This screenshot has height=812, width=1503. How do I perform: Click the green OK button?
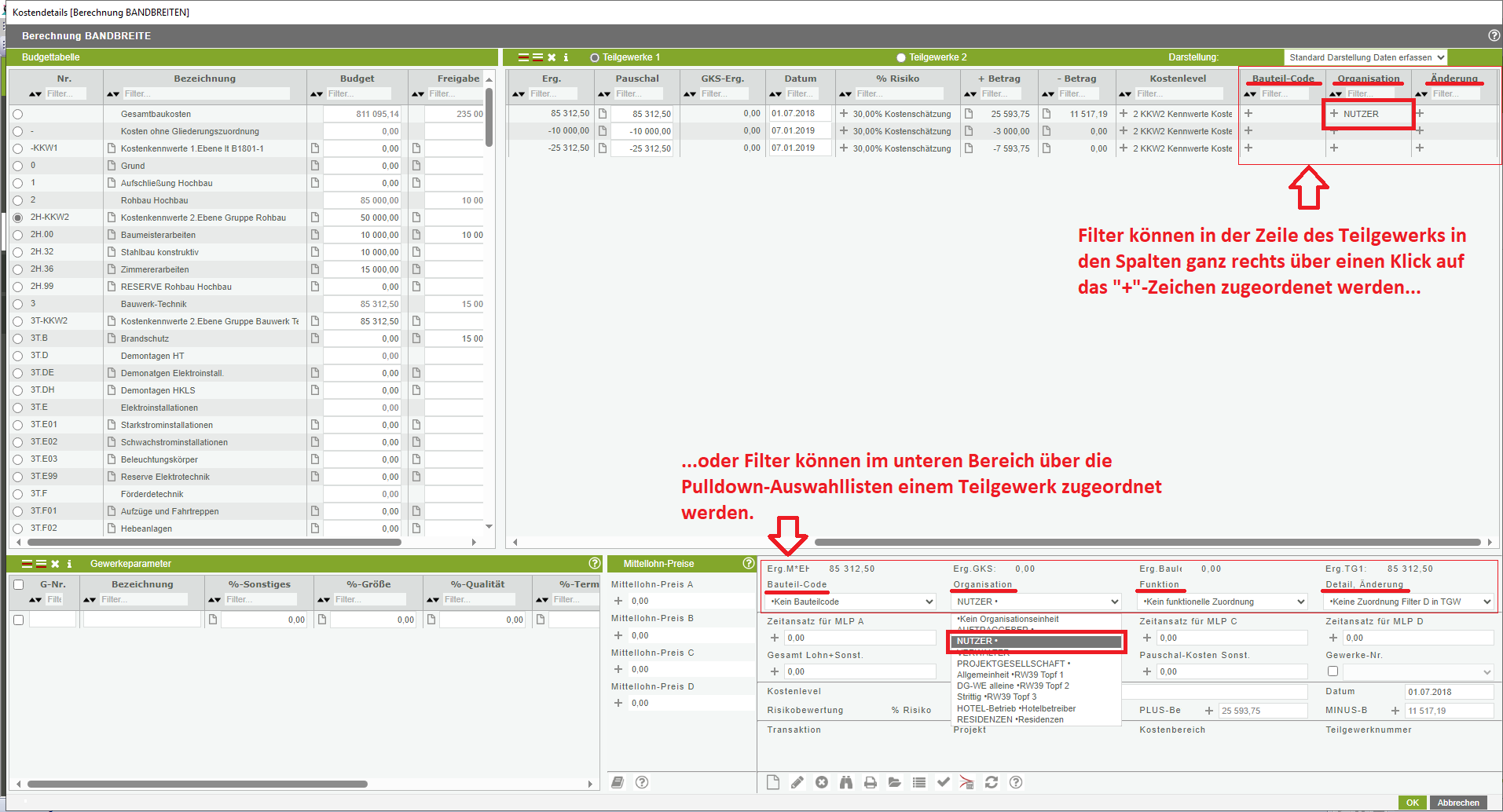1412,803
